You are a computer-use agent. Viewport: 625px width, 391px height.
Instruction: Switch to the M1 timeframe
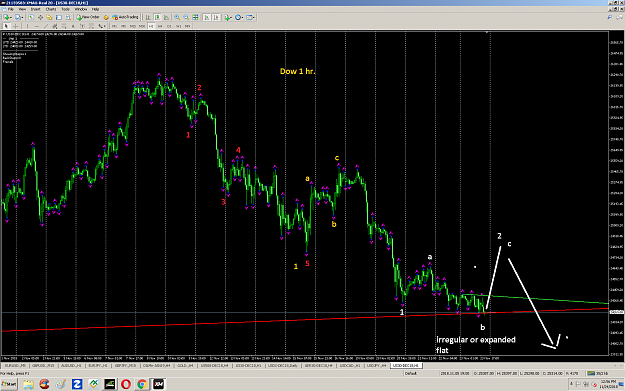coord(114,26)
